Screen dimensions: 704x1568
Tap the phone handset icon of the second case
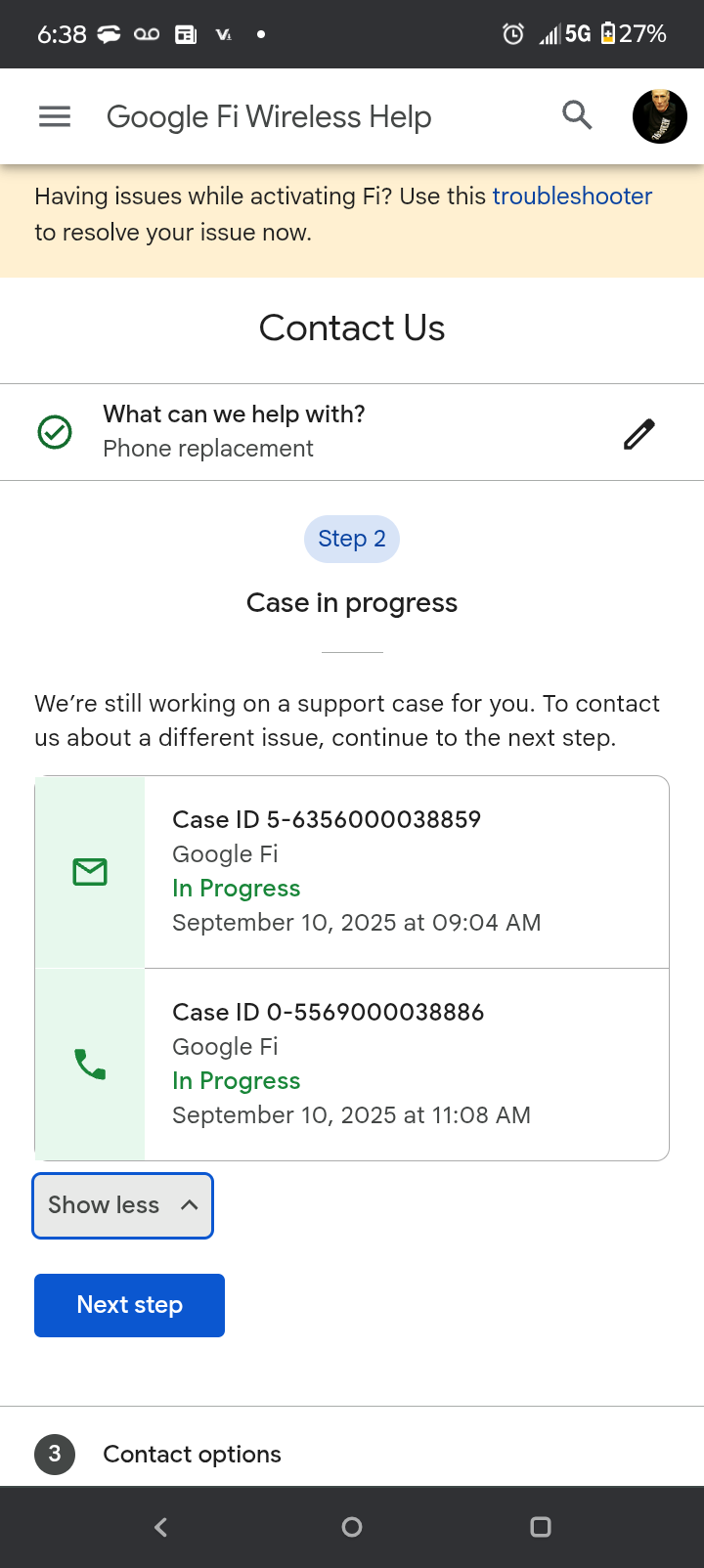pos(90,1064)
